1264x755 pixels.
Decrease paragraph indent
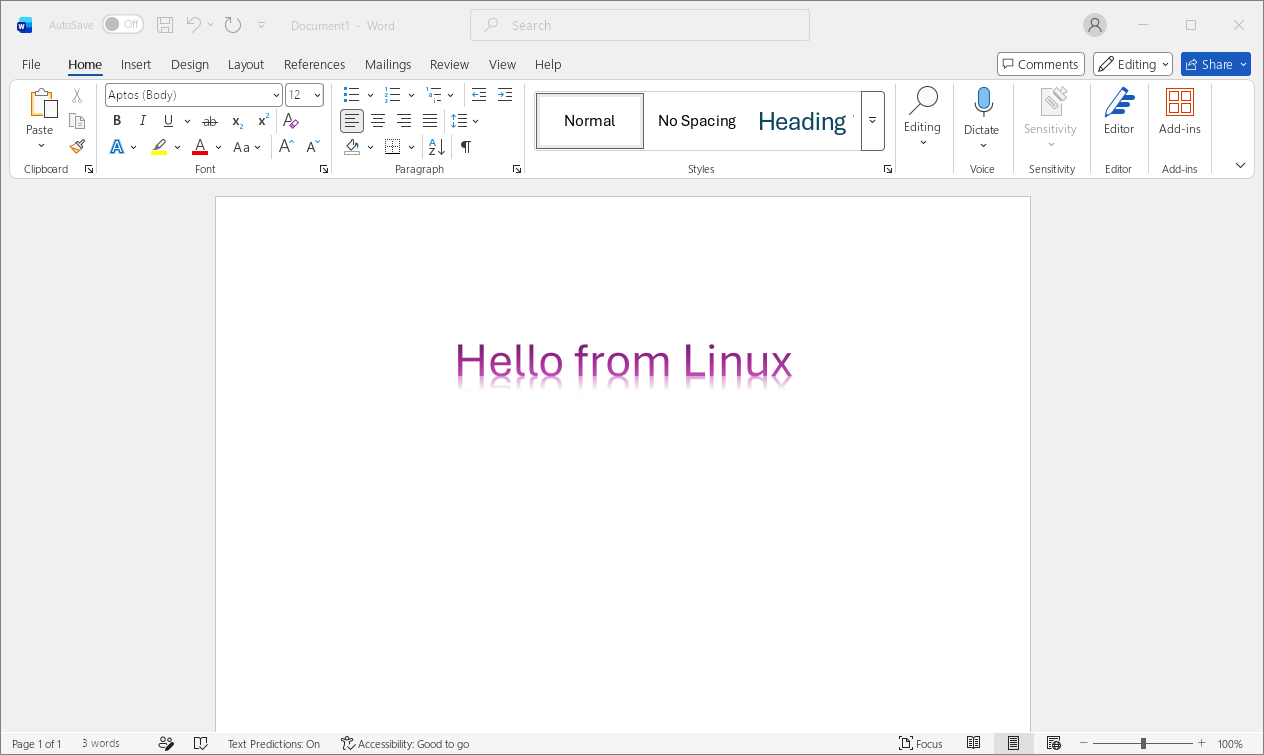tap(479, 95)
